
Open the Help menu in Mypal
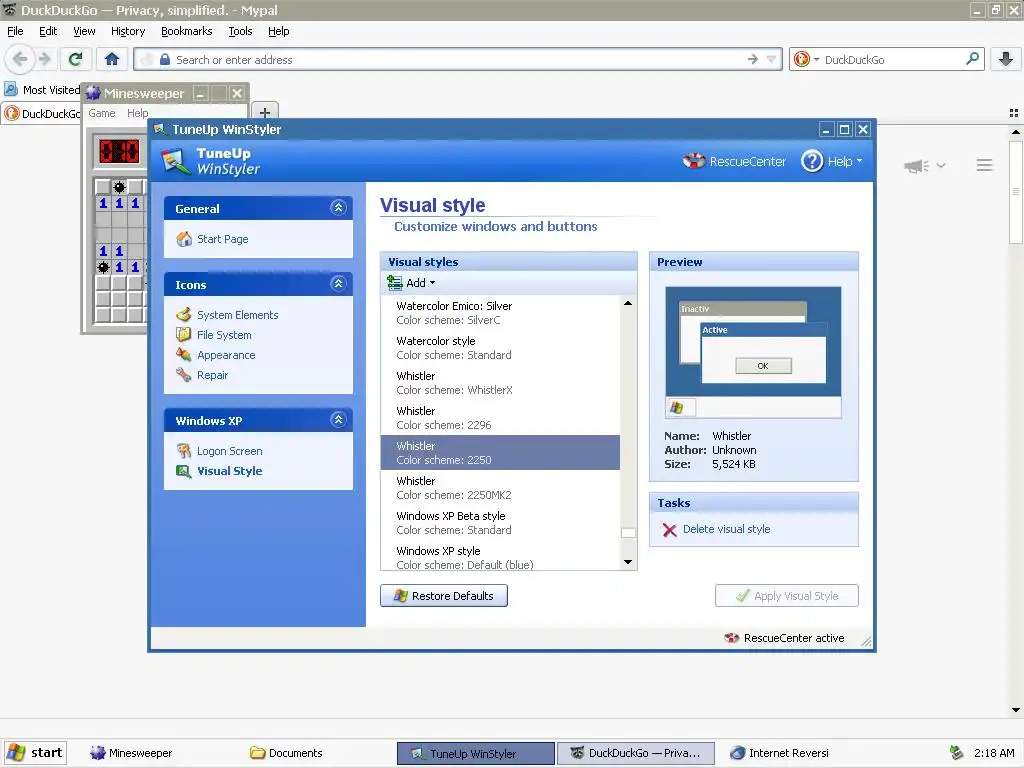279,31
